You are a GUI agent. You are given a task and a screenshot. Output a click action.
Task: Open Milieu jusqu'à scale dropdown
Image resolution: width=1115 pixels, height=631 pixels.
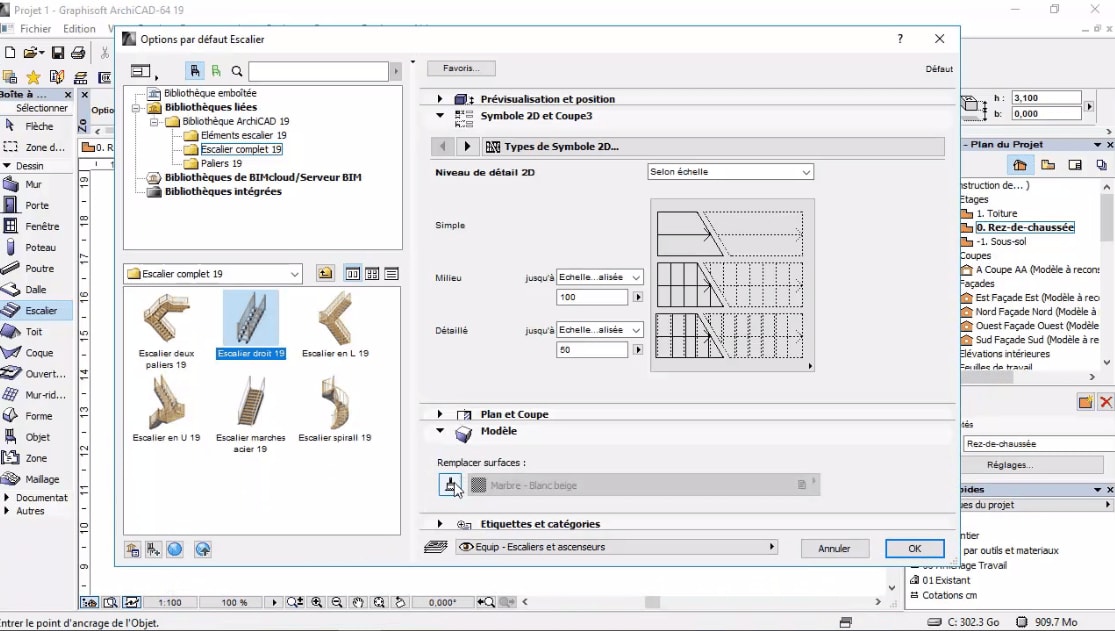coord(599,277)
